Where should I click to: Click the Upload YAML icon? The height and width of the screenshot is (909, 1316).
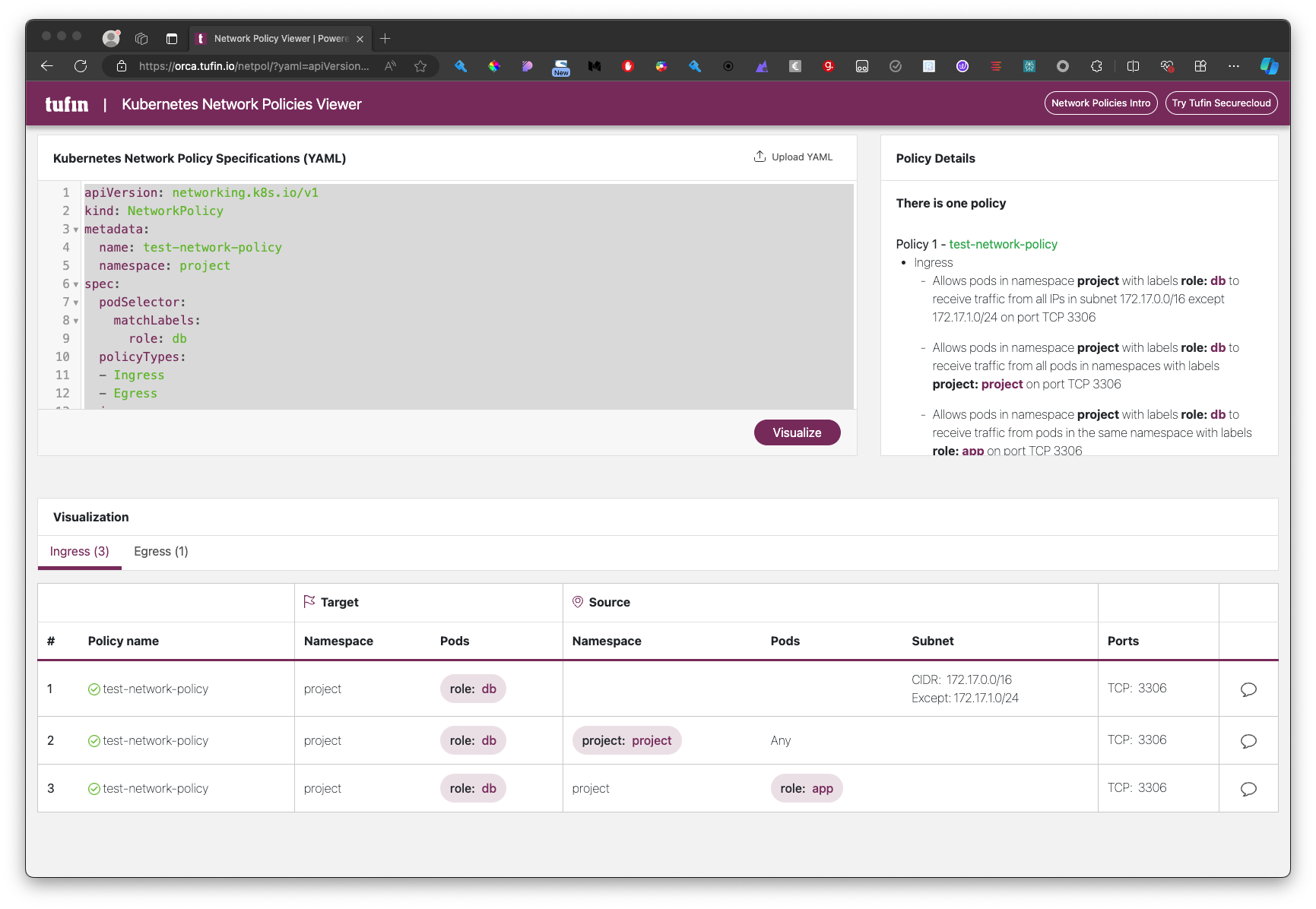[x=759, y=157]
